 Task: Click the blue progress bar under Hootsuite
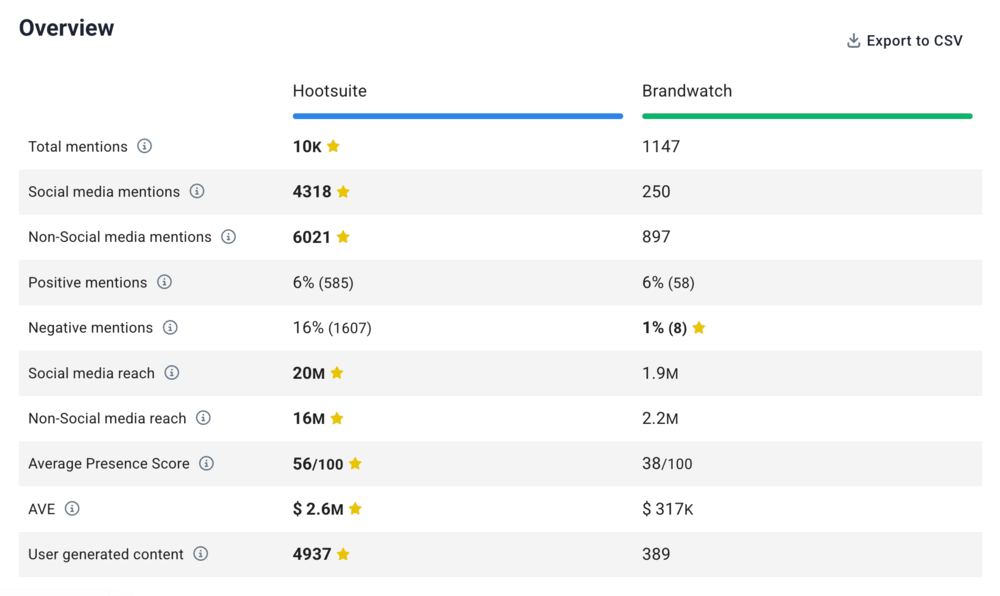457,116
